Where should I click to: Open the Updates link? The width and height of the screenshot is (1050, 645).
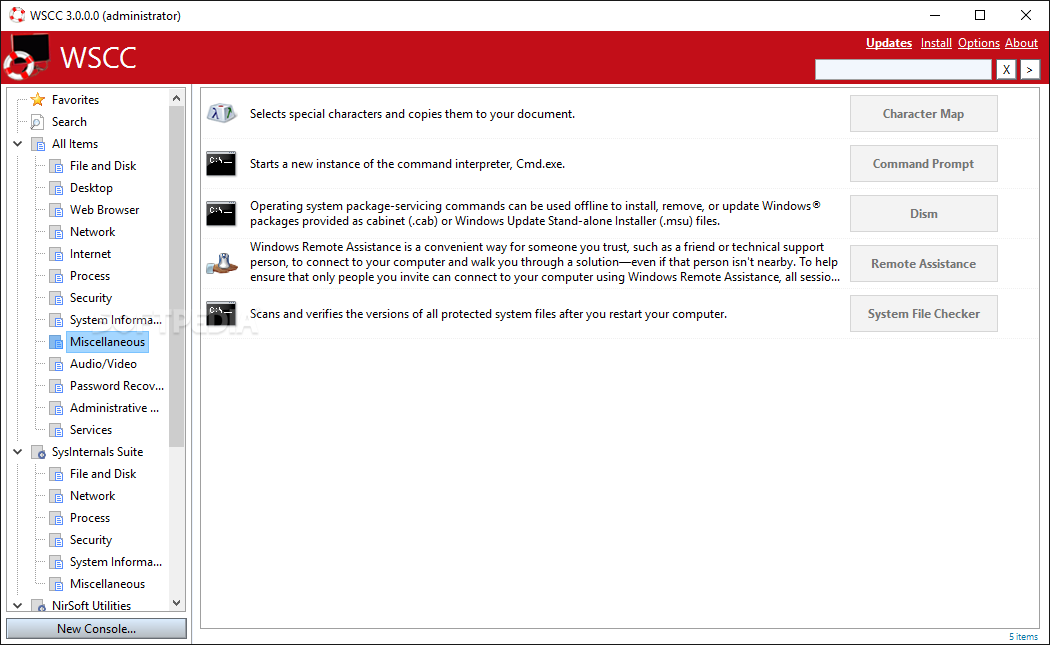(889, 43)
